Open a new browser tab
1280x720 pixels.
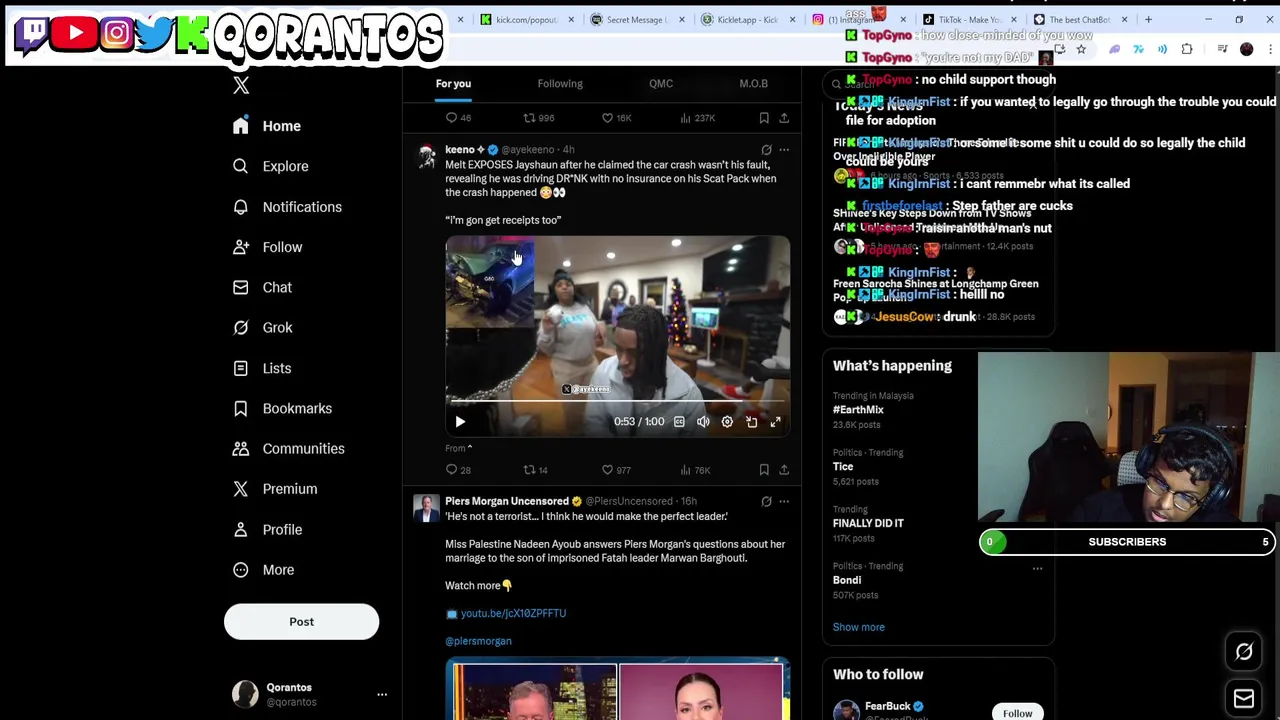click(x=1148, y=19)
